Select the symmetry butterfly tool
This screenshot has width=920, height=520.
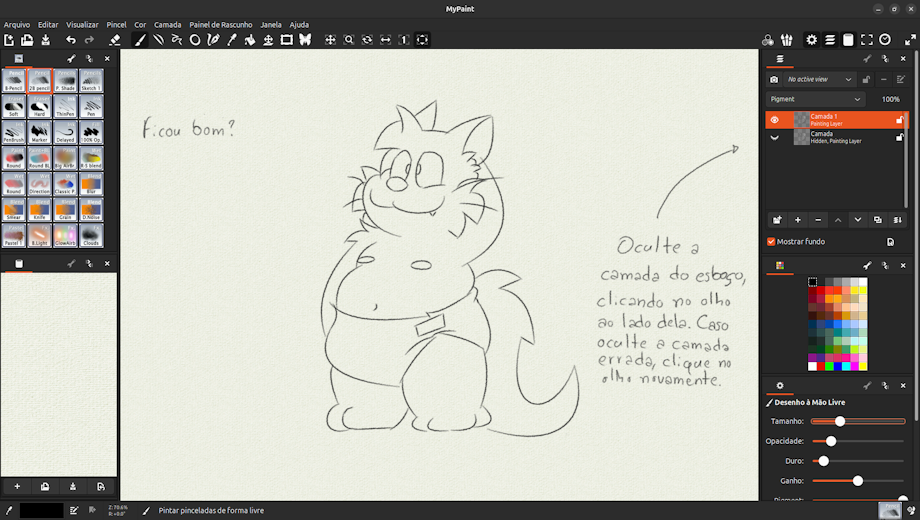tap(305, 40)
